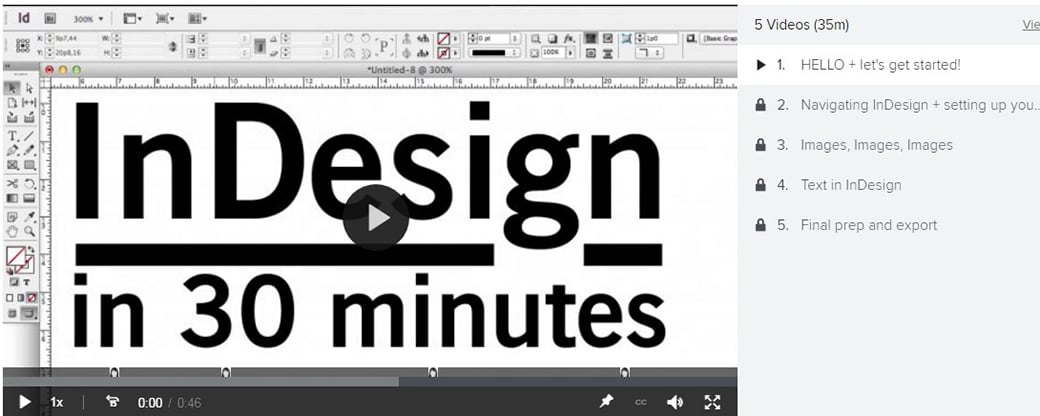The height and width of the screenshot is (416, 1040).
Task: Select the Zoom magnifier tool
Action: (x=29, y=231)
